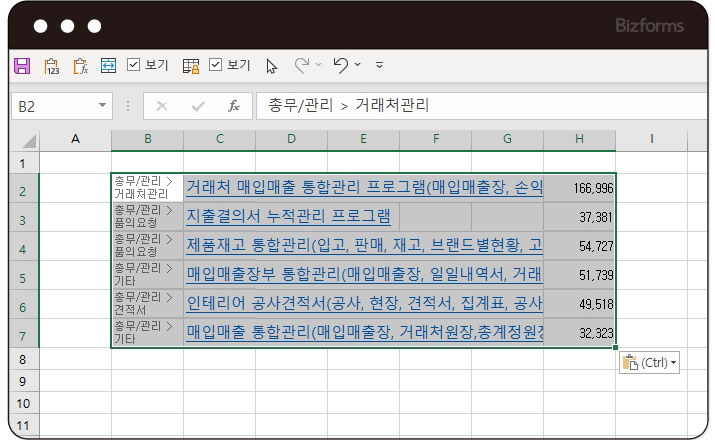
Task: Open link 제품재고 통합관리
Action: click(x=364, y=245)
